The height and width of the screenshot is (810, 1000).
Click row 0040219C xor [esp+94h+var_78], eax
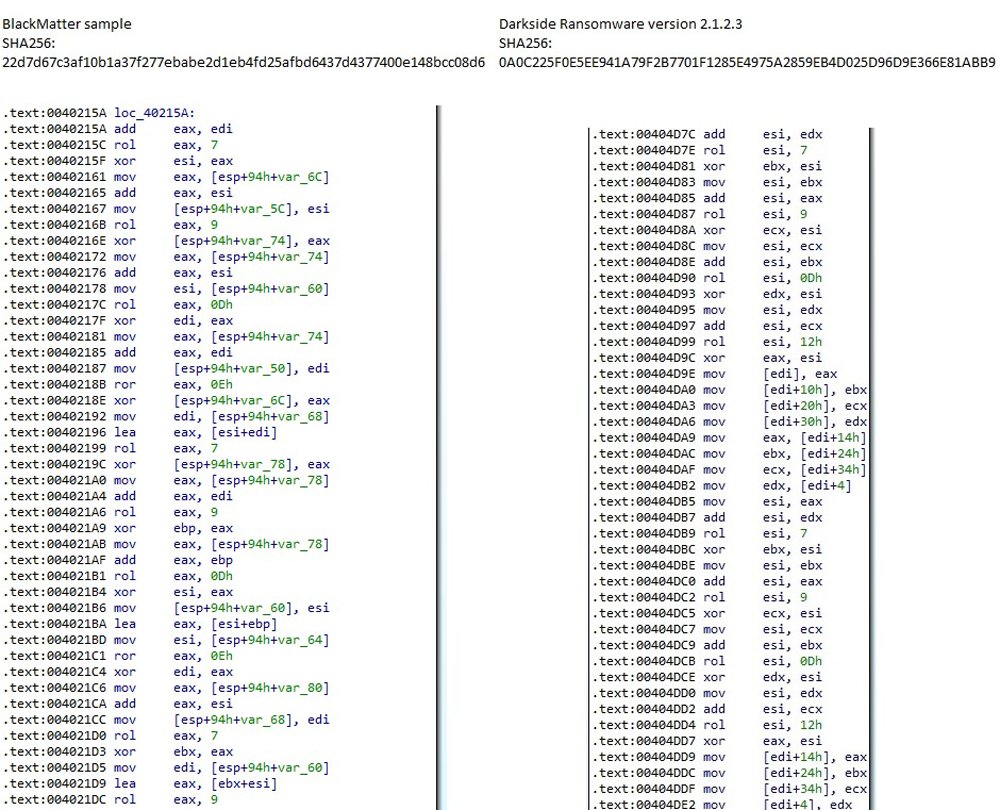pos(166,464)
